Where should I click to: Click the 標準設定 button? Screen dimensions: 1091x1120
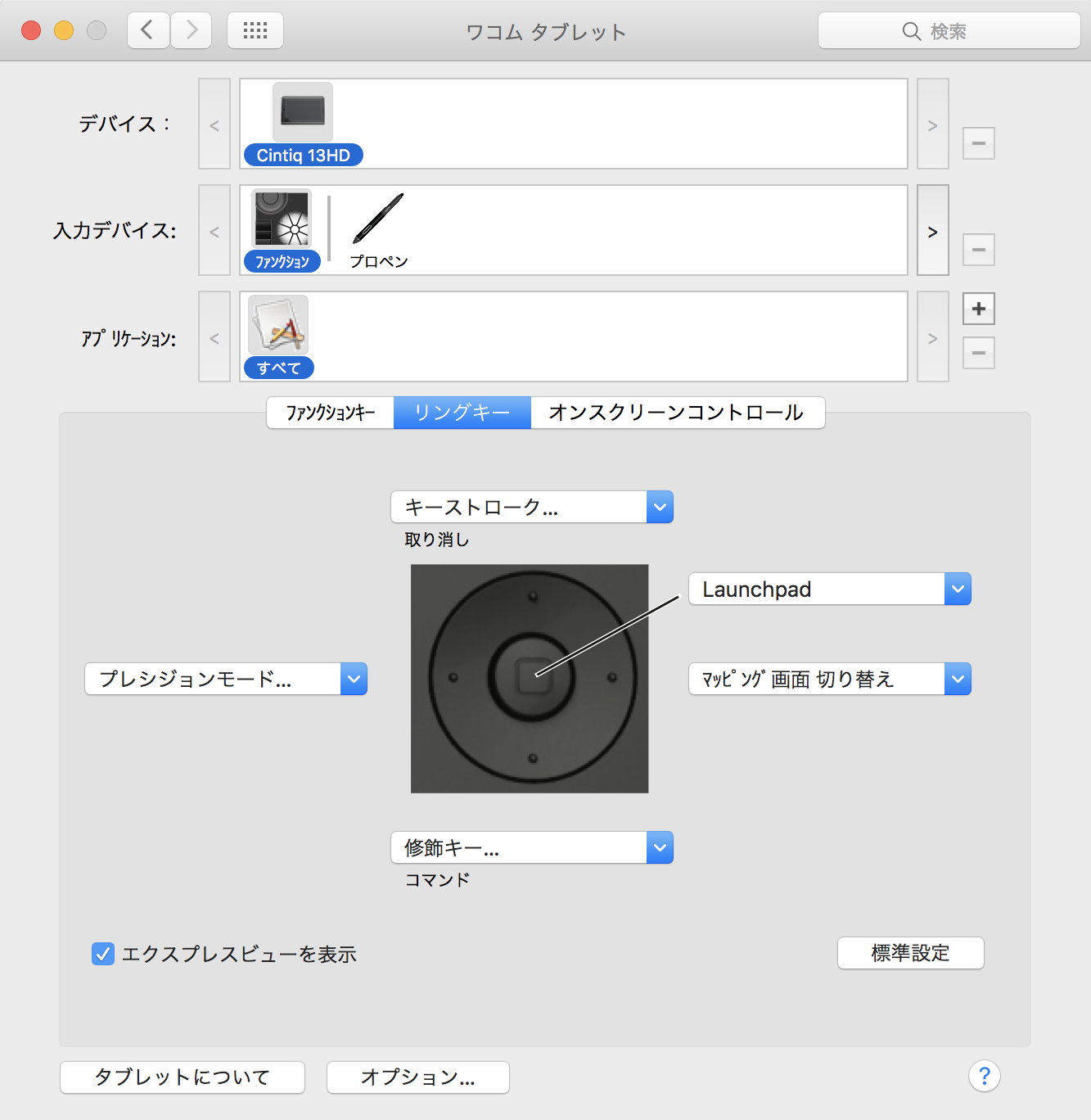(910, 953)
